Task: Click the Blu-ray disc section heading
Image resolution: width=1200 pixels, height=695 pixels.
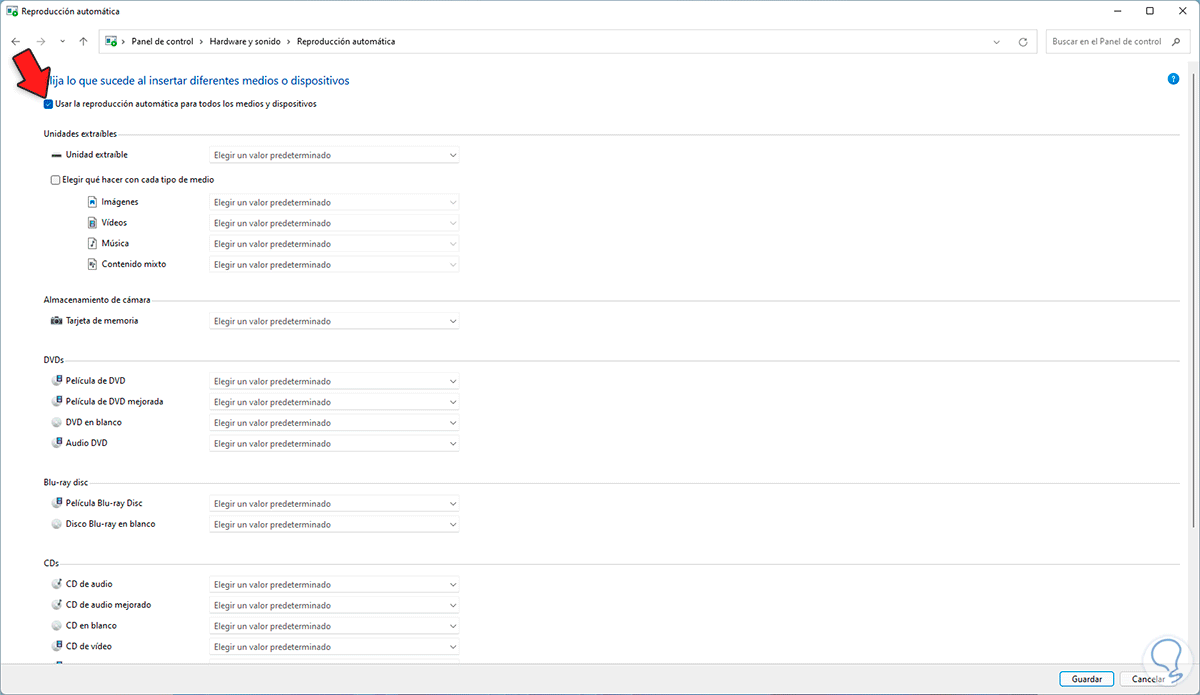Action: pos(65,482)
